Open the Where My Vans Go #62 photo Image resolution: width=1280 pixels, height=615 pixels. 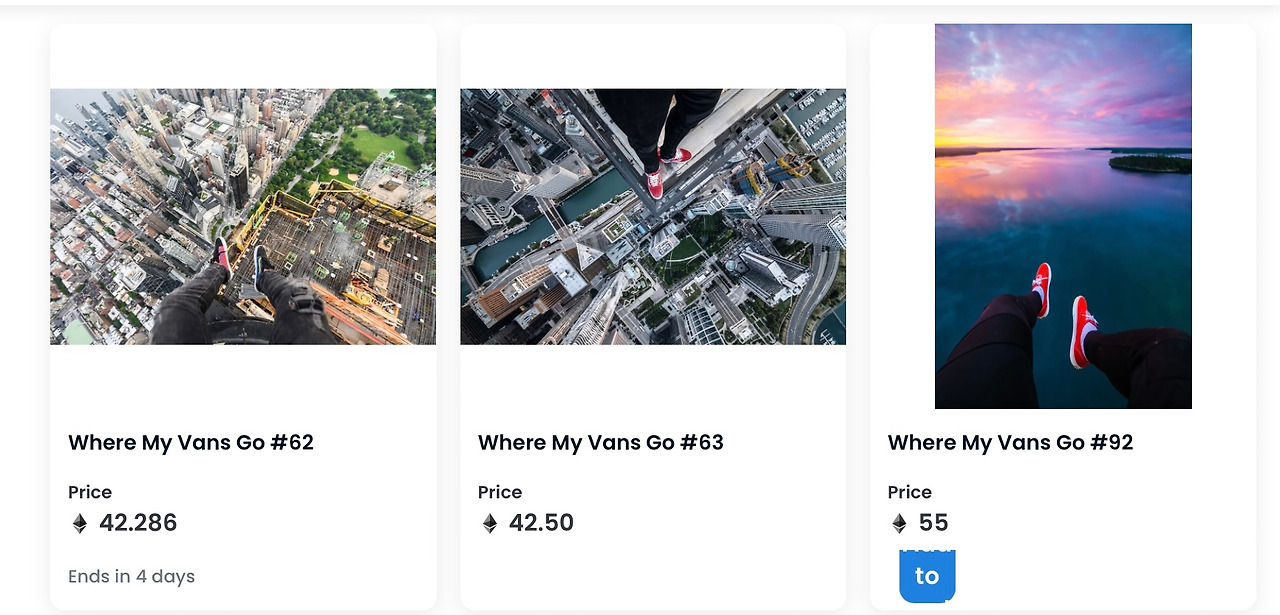pos(243,216)
